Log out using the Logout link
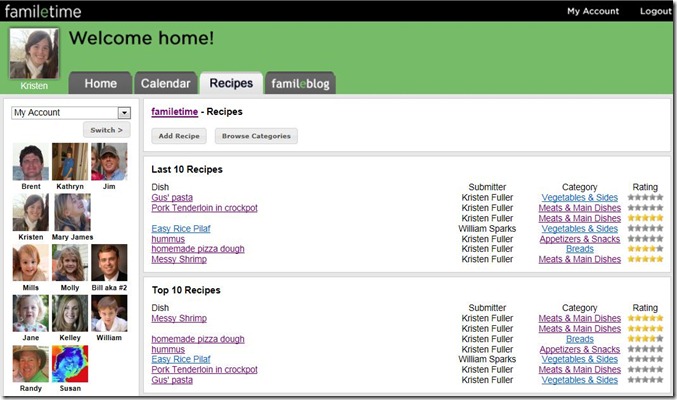This screenshot has height=400, width=677. (655, 11)
